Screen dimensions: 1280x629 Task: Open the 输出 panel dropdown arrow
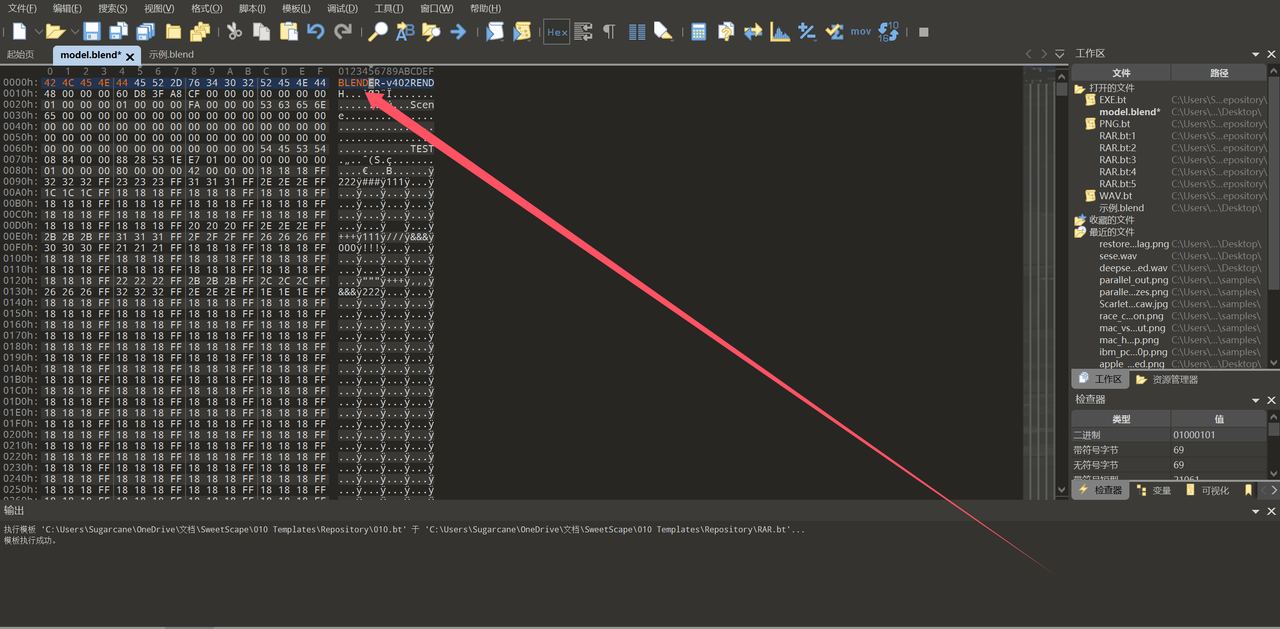(x=1257, y=512)
